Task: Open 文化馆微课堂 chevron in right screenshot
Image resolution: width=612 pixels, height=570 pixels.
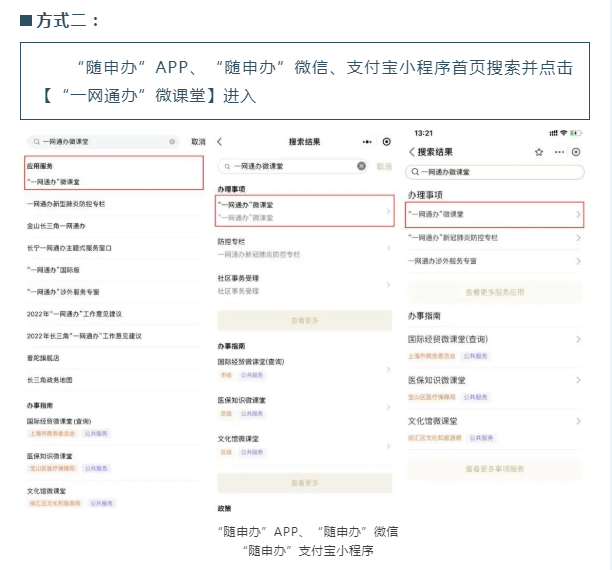Action: [578, 421]
